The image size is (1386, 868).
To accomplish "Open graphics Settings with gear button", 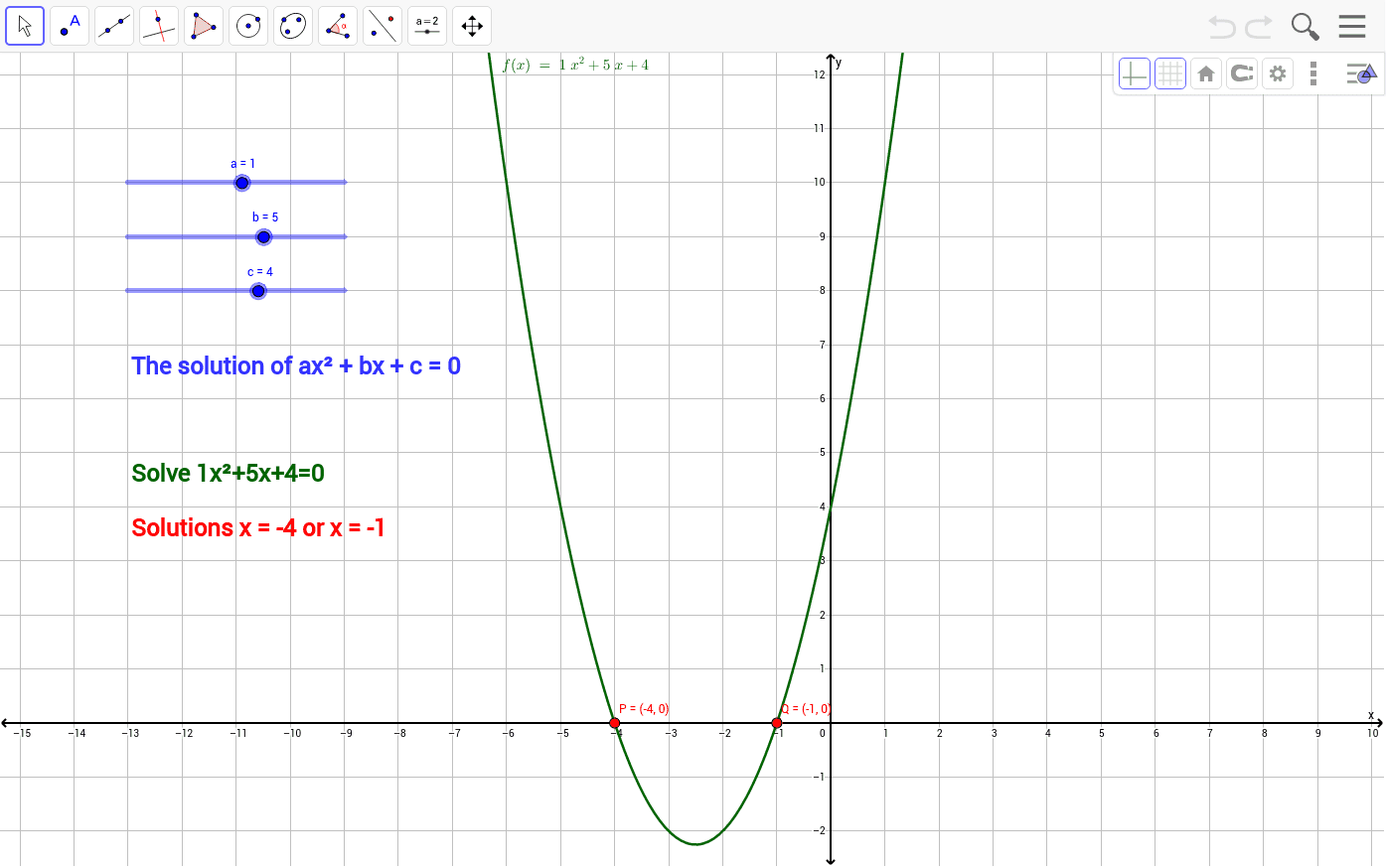I will pyautogui.click(x=1277, y=72).
